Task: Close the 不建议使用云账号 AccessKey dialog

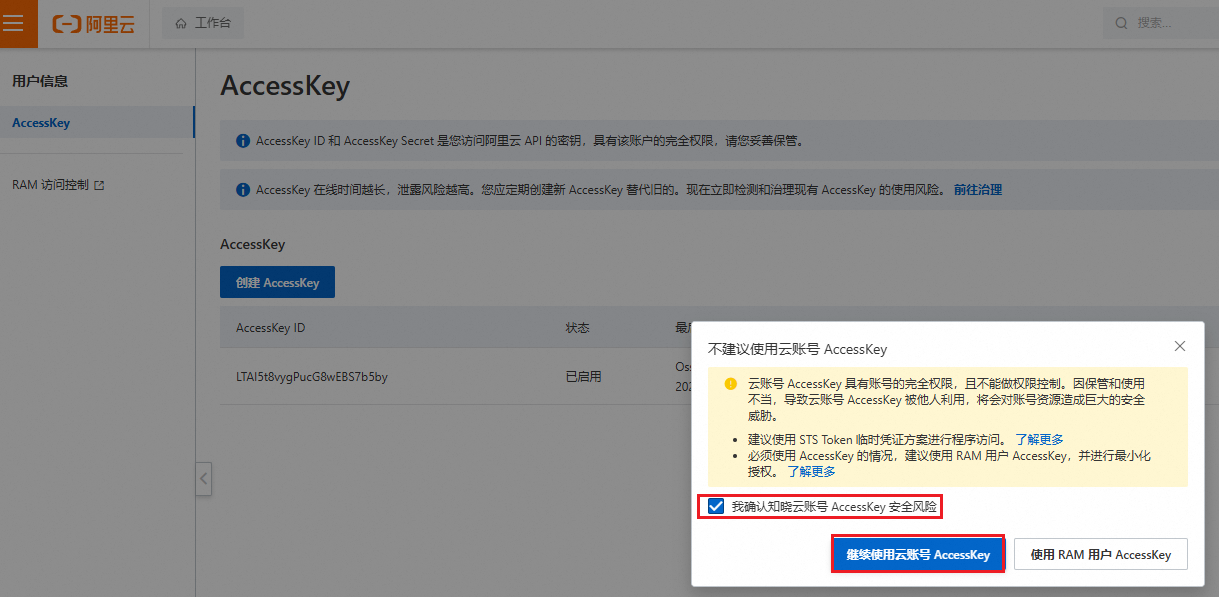Action: point(1180,346)
